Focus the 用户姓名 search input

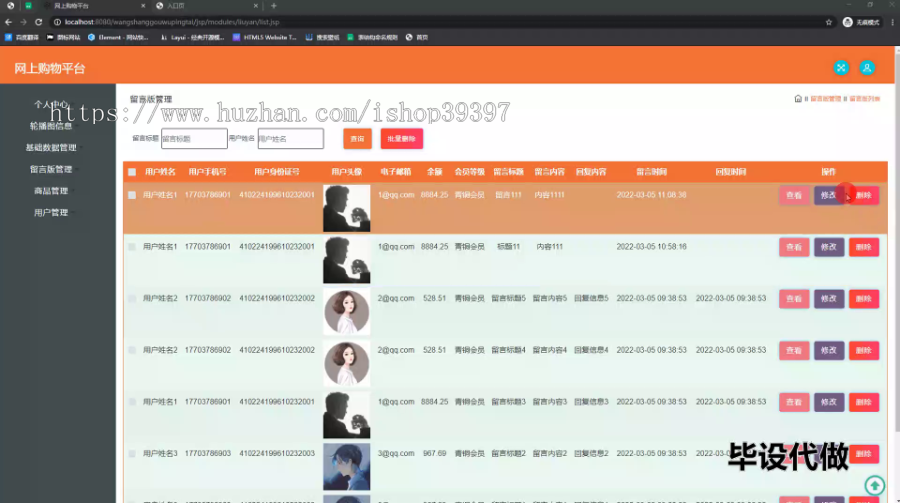pyautogui.click(x=290, y=138)
